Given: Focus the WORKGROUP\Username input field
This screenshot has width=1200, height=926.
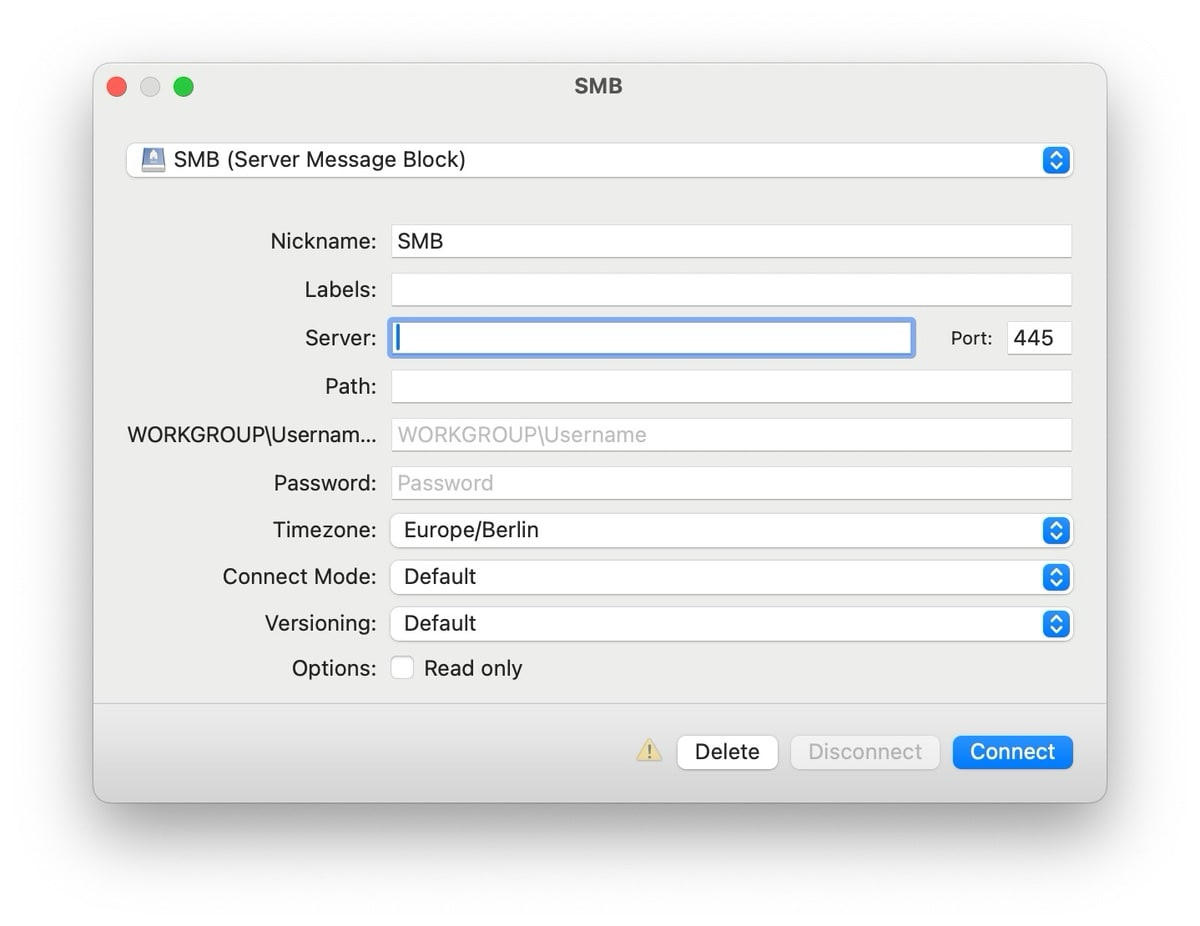Looking at the screenshot, I should coord(730,435).
